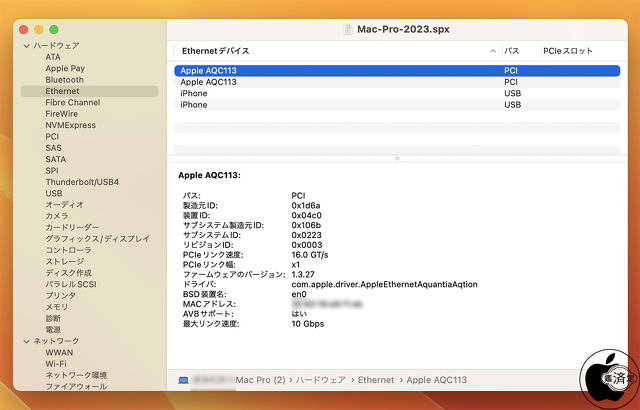
Task: Zoom the window with green button
Action: (x=53, y=29)
